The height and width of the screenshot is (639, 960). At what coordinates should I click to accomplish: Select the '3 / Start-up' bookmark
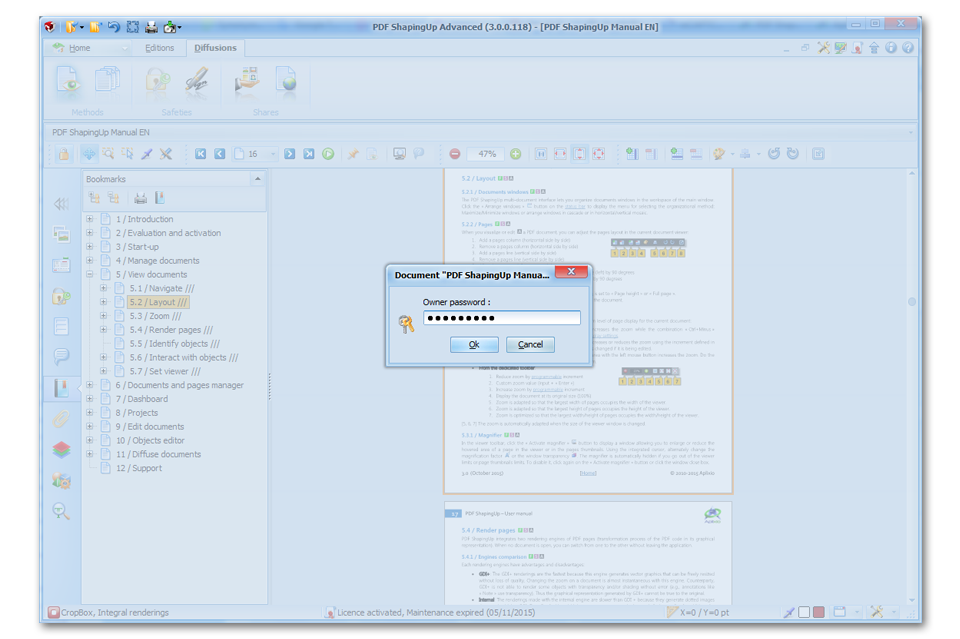pos(137,247)
